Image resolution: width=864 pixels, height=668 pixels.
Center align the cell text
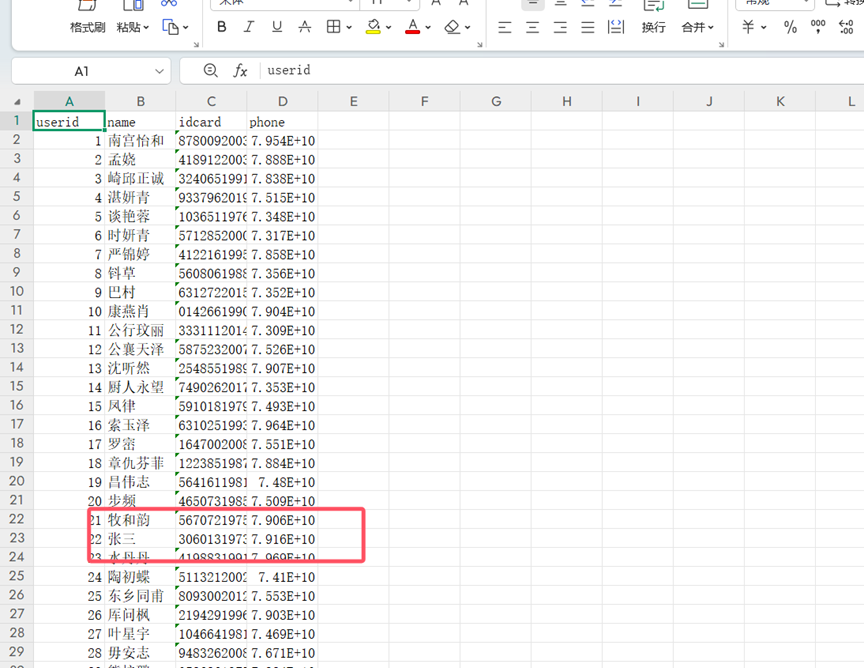[x=533, y=27]
